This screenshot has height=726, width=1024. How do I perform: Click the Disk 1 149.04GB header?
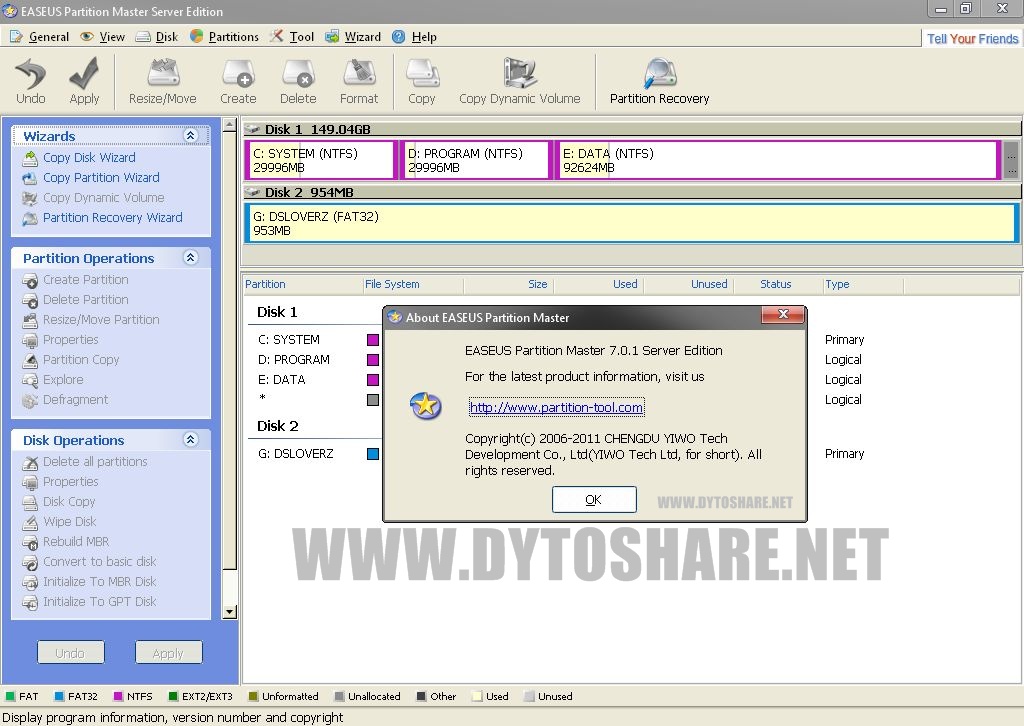tap(632, 129)
